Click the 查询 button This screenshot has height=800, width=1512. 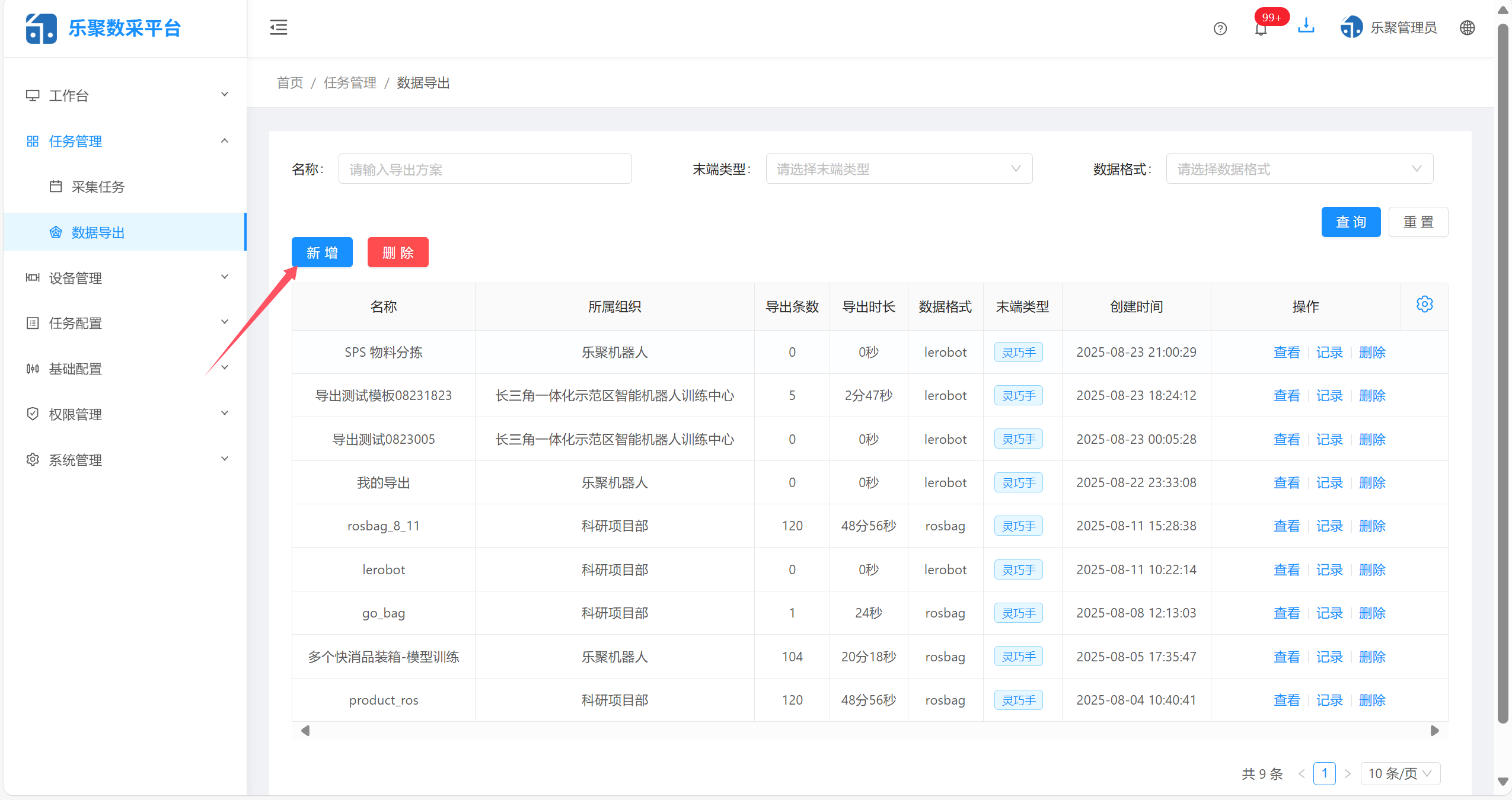[1351, 222]
